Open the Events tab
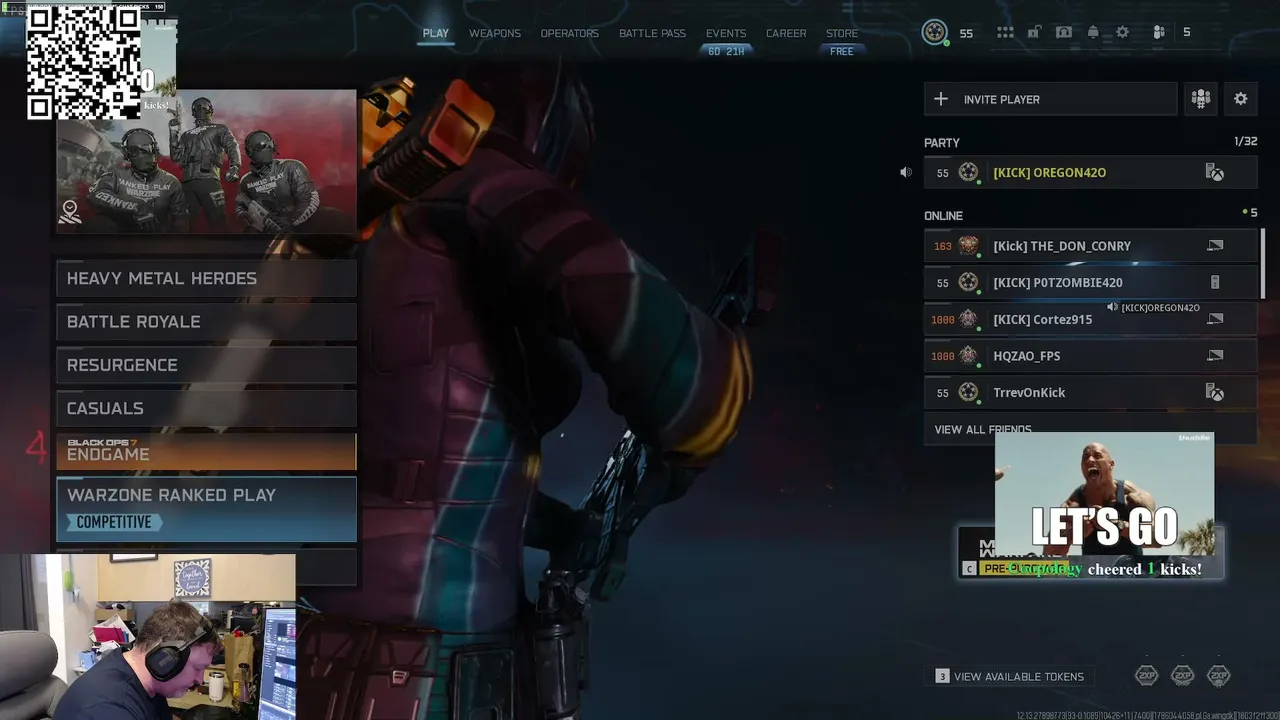Image resolution: width=1280 pixels, height=720 pixels. pos(726,33)
